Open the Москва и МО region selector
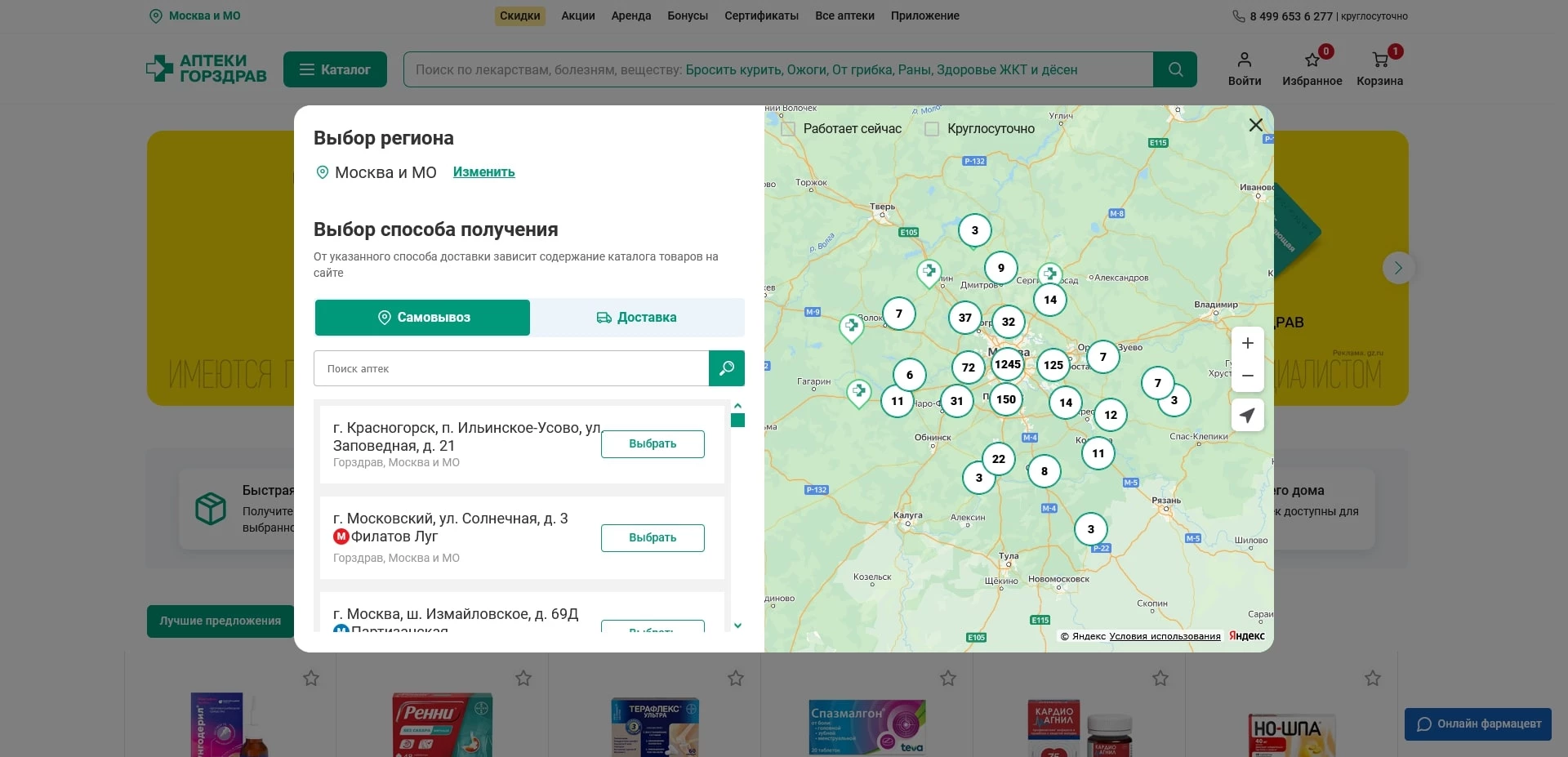The width and height of the screenshot is (1568, 757). pyautogui.click(x=195, y=16)
